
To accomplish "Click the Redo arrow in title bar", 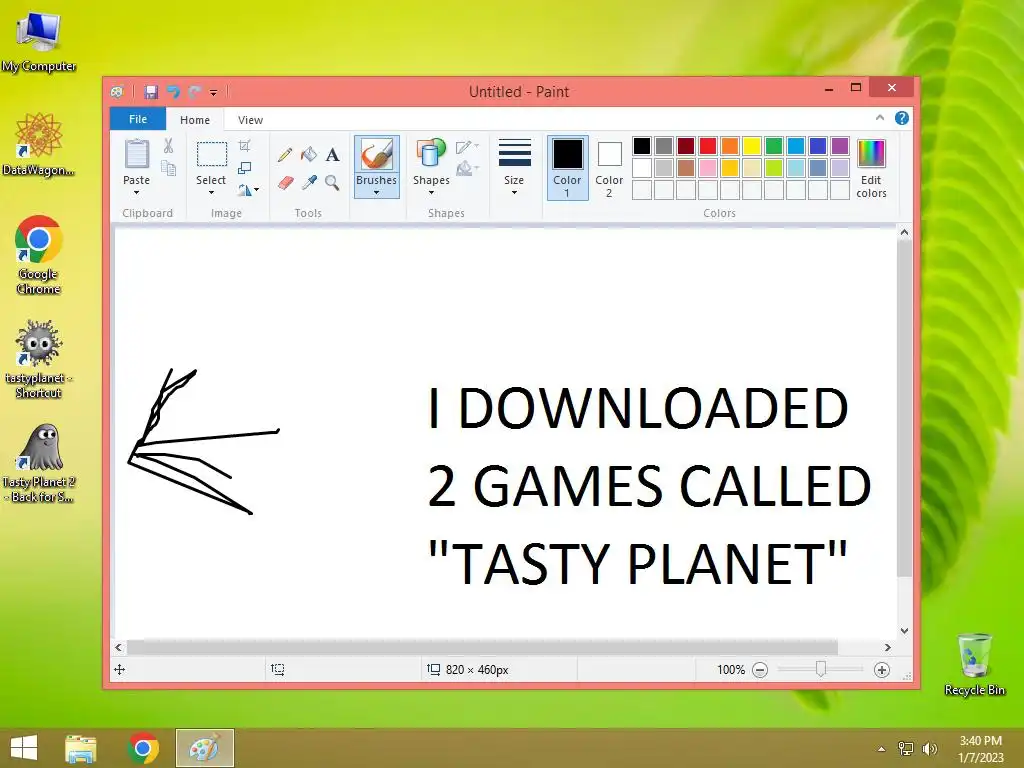I will 194,92.
